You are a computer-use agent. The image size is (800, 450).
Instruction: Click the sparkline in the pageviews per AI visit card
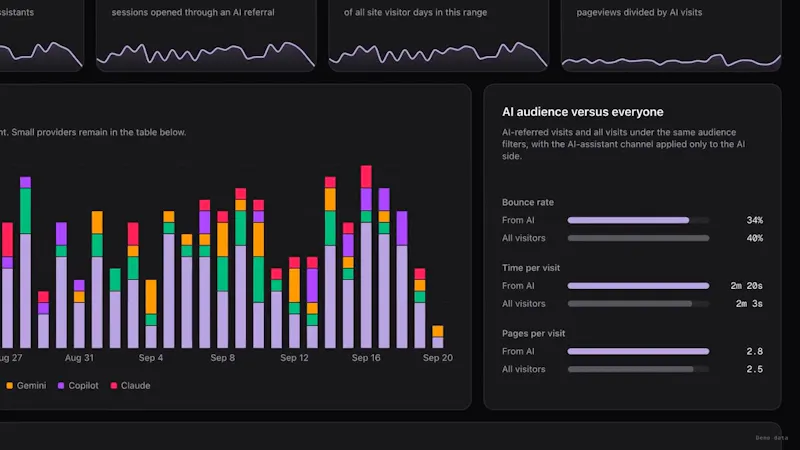[671, 60]
